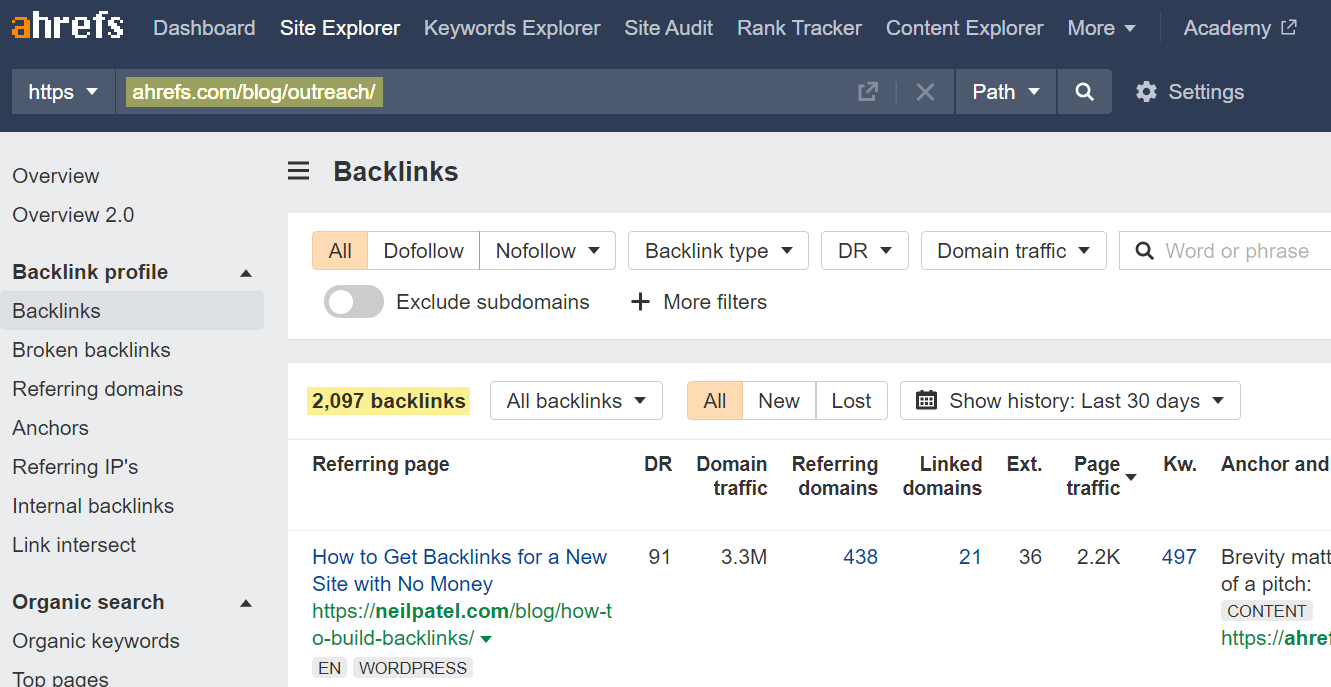
Task: Select the Dofollow filter option
Action: click(x=423, y=251)
